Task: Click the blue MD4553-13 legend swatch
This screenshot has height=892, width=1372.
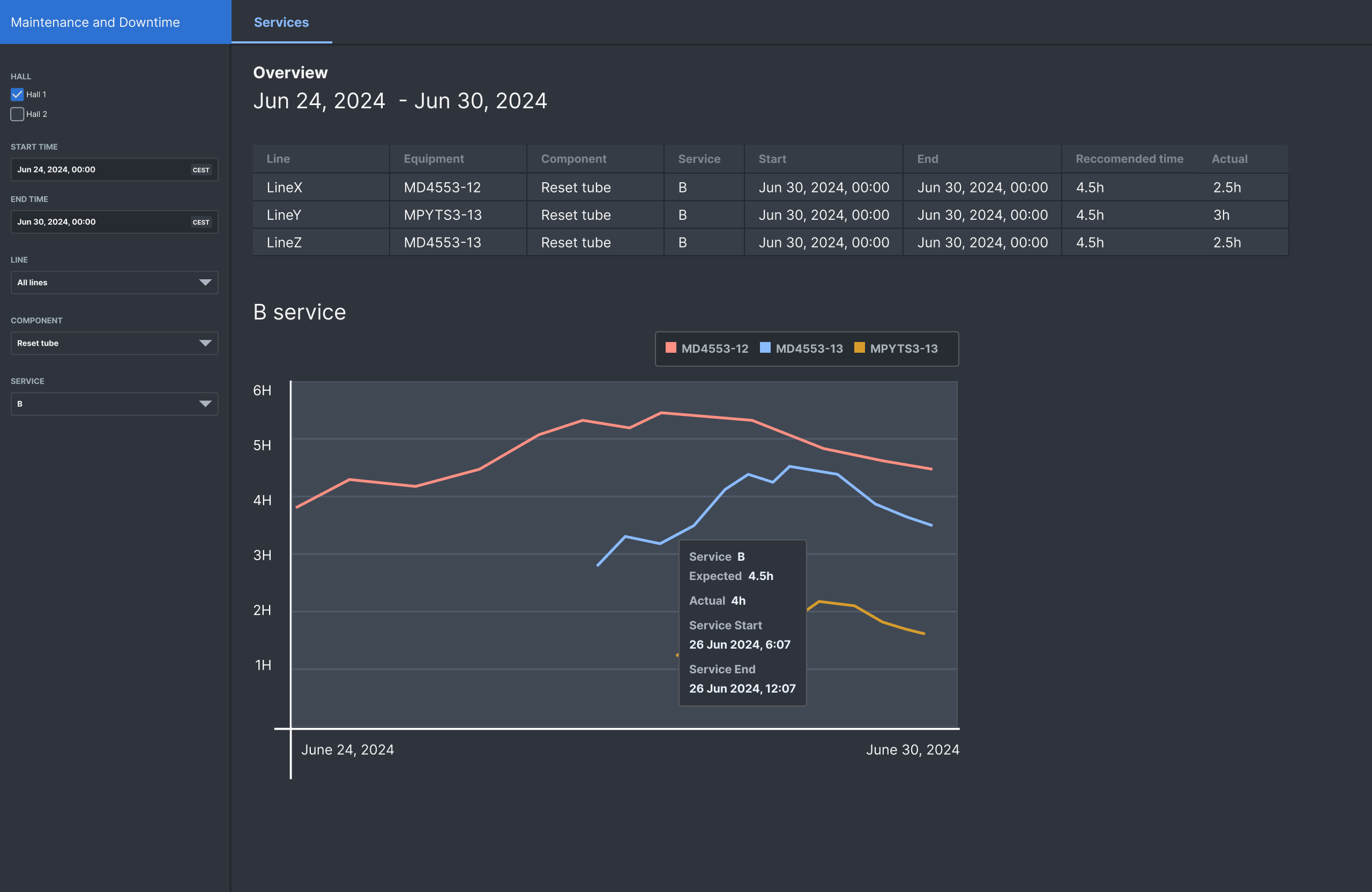Action: (765, 348)
